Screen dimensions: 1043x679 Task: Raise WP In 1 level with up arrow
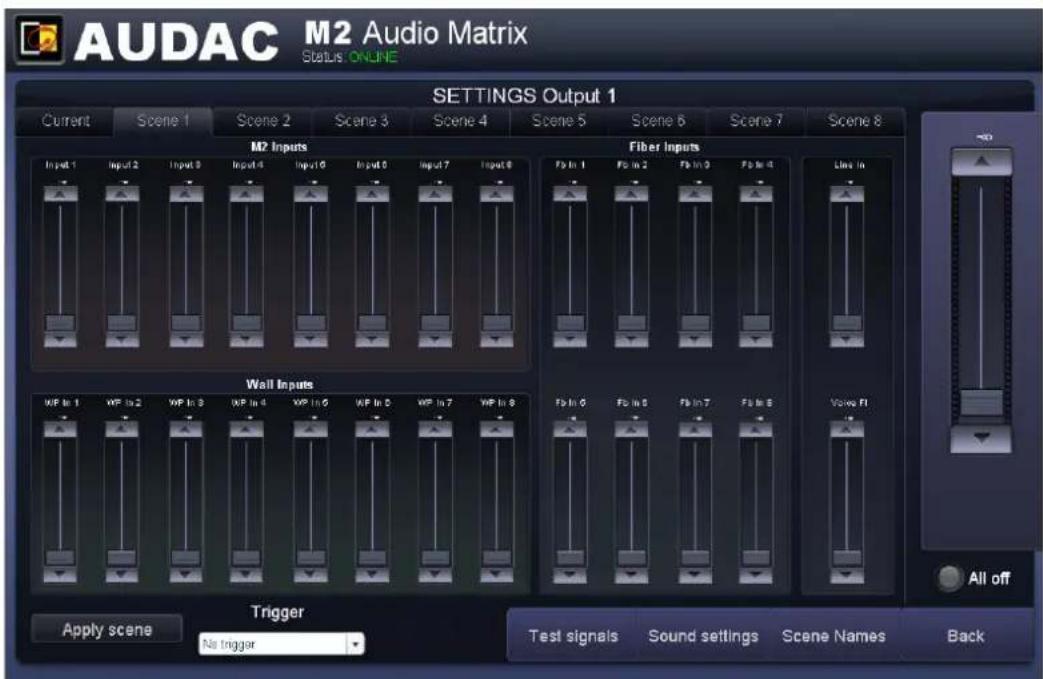pyautogui.click(x=61, y=430)
